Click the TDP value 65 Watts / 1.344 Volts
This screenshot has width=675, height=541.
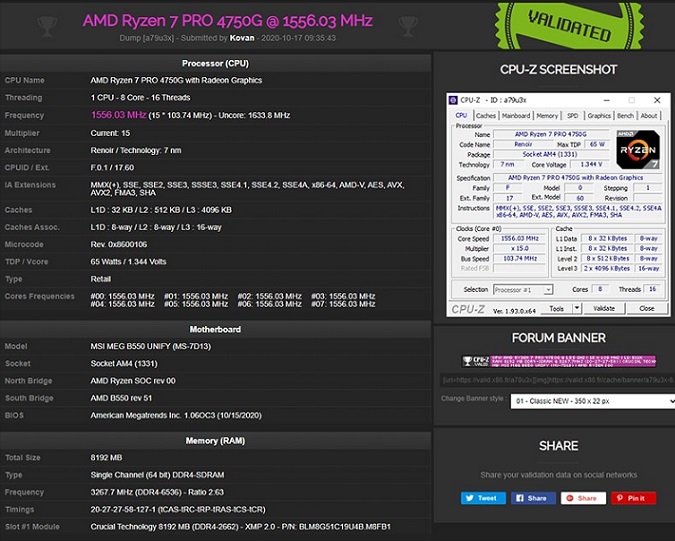128,262
